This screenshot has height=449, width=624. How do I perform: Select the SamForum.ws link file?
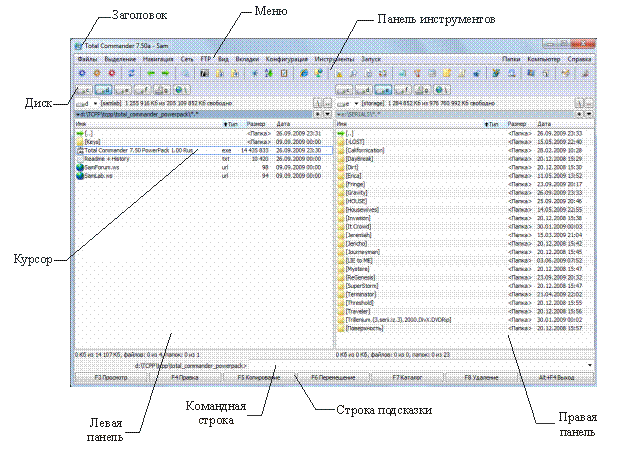204,167
